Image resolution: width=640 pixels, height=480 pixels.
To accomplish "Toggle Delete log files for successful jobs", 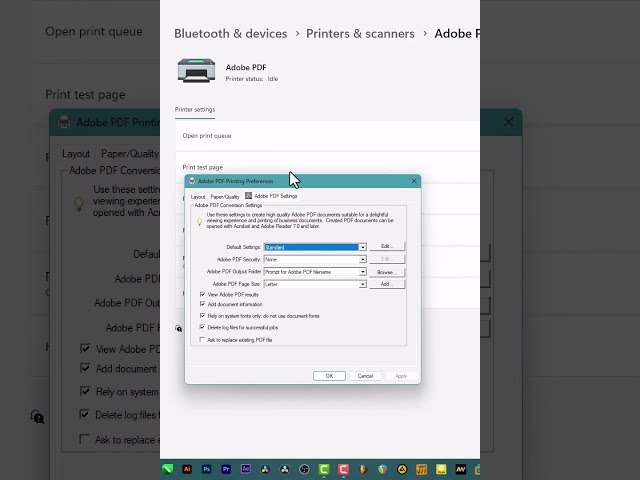I will pos(202,327).
